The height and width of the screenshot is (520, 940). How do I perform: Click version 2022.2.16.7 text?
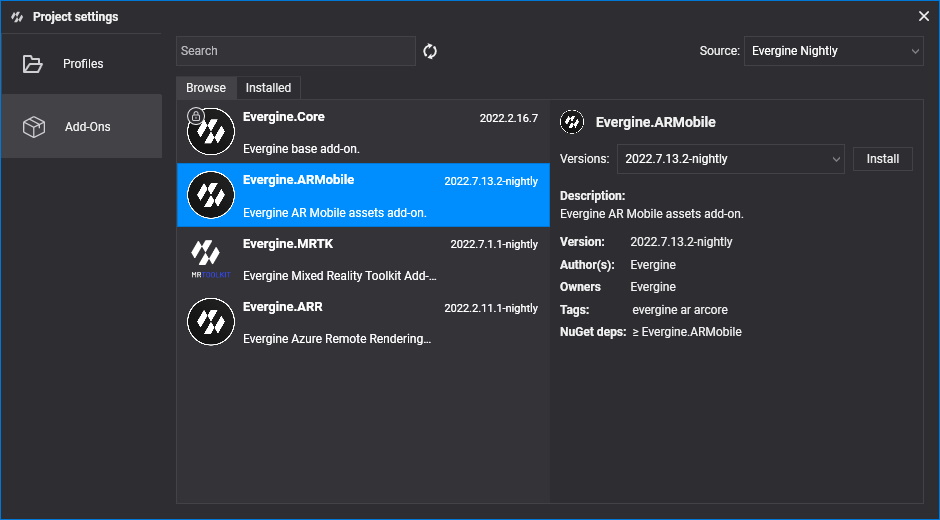508,118
